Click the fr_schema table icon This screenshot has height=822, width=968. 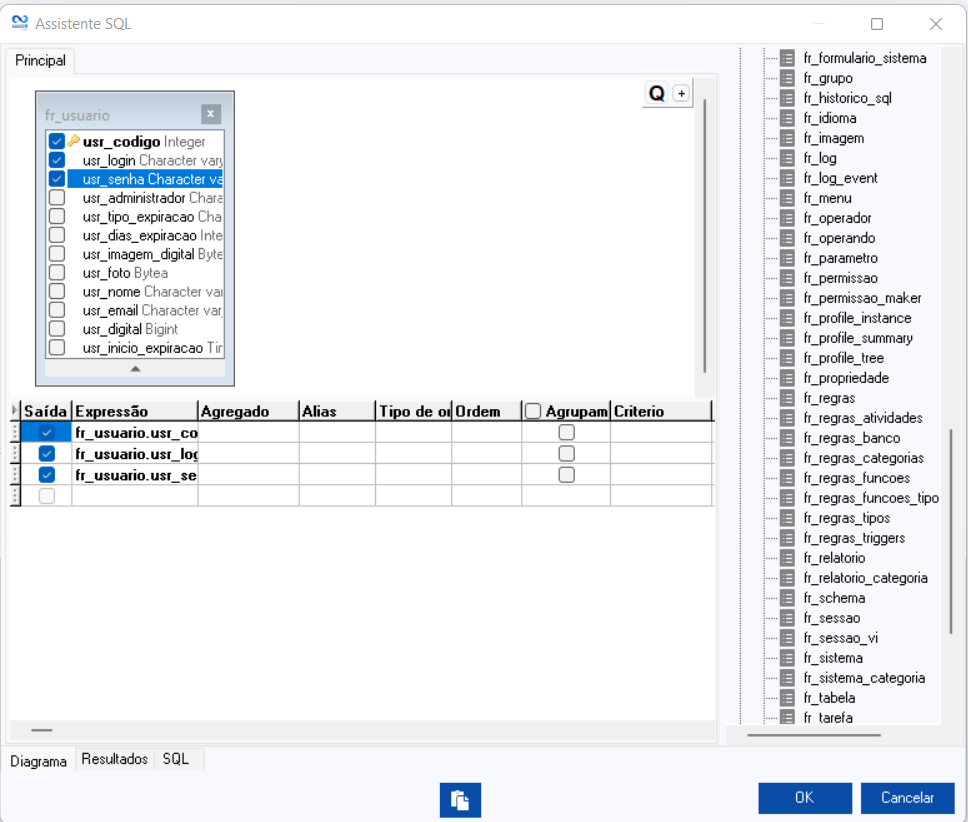pyautogui.click(x=787, y=598)
